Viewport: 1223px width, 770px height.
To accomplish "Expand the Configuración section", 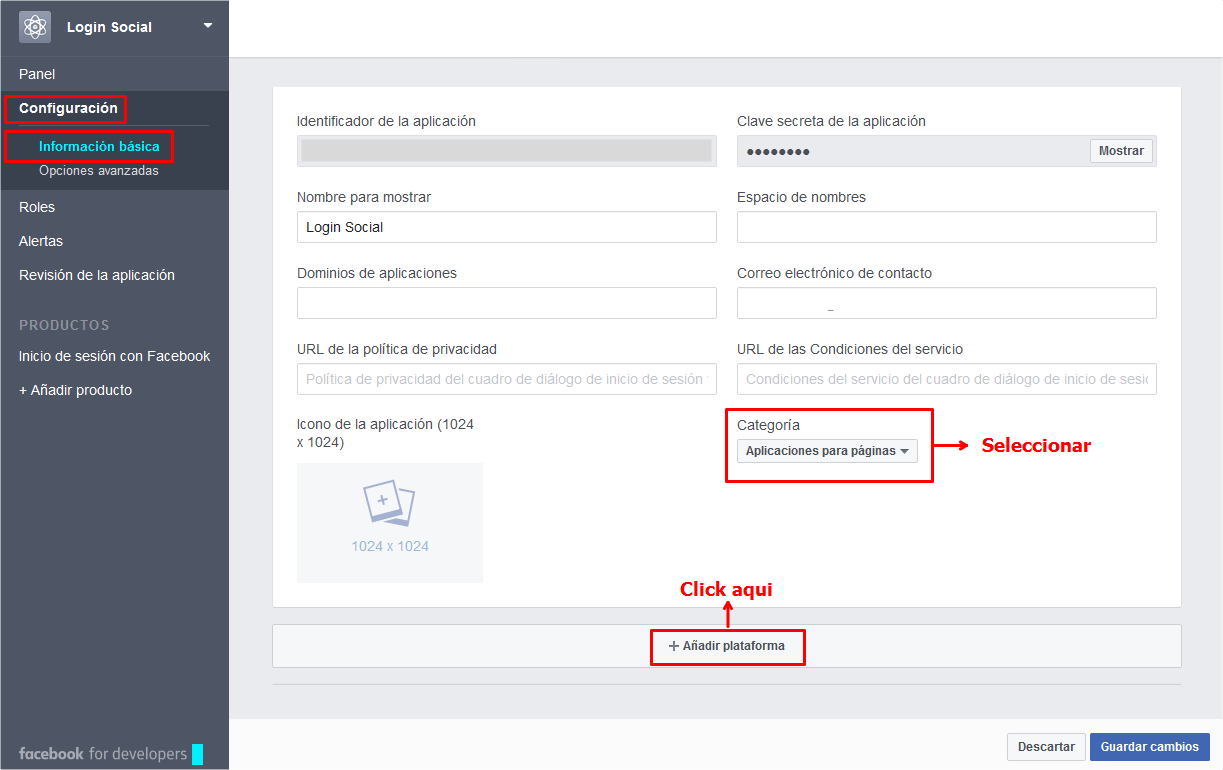I will pyautogui.click(x=68, y=108).
